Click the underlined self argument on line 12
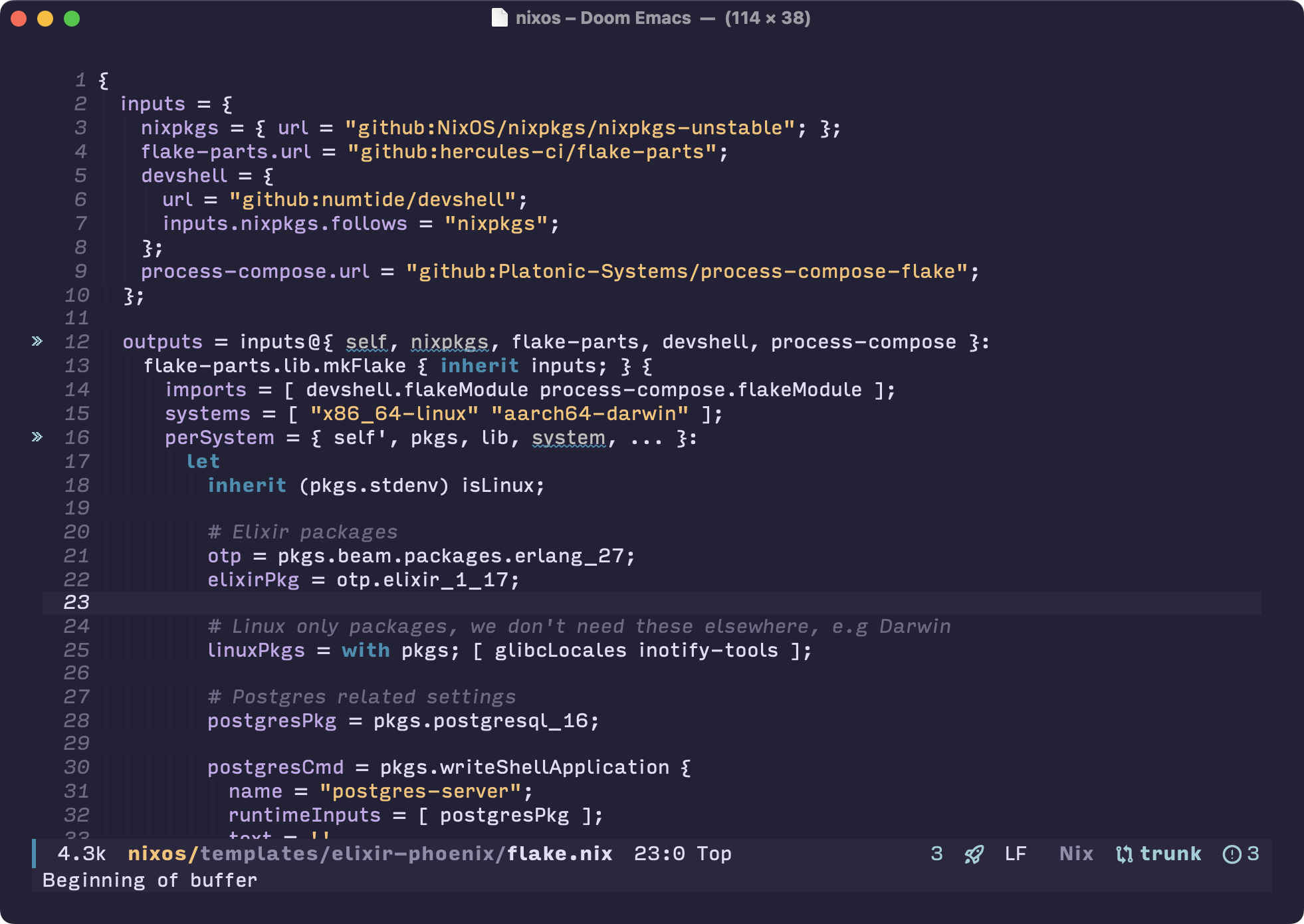The width and height of the screenshot is (1304, 924). pos(366,342)
